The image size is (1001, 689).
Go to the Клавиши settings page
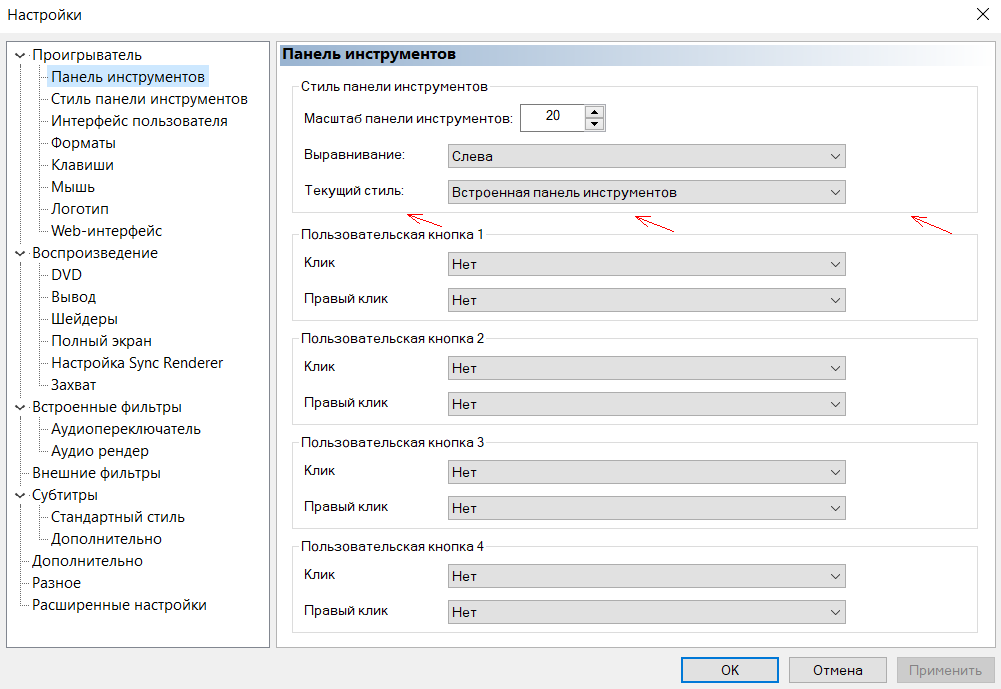[82, 165]
